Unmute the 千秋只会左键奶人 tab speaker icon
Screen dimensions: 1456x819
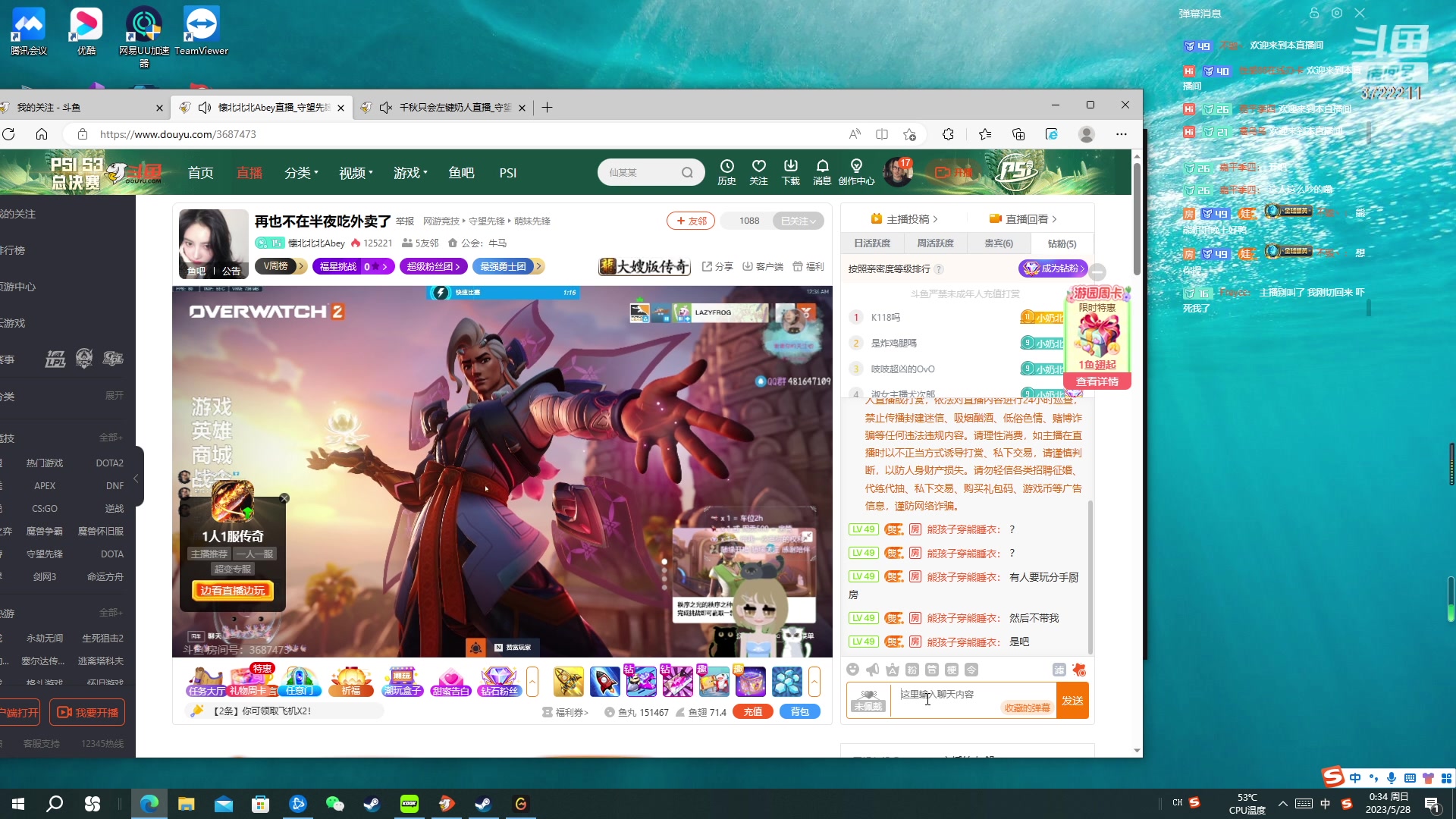385,108
